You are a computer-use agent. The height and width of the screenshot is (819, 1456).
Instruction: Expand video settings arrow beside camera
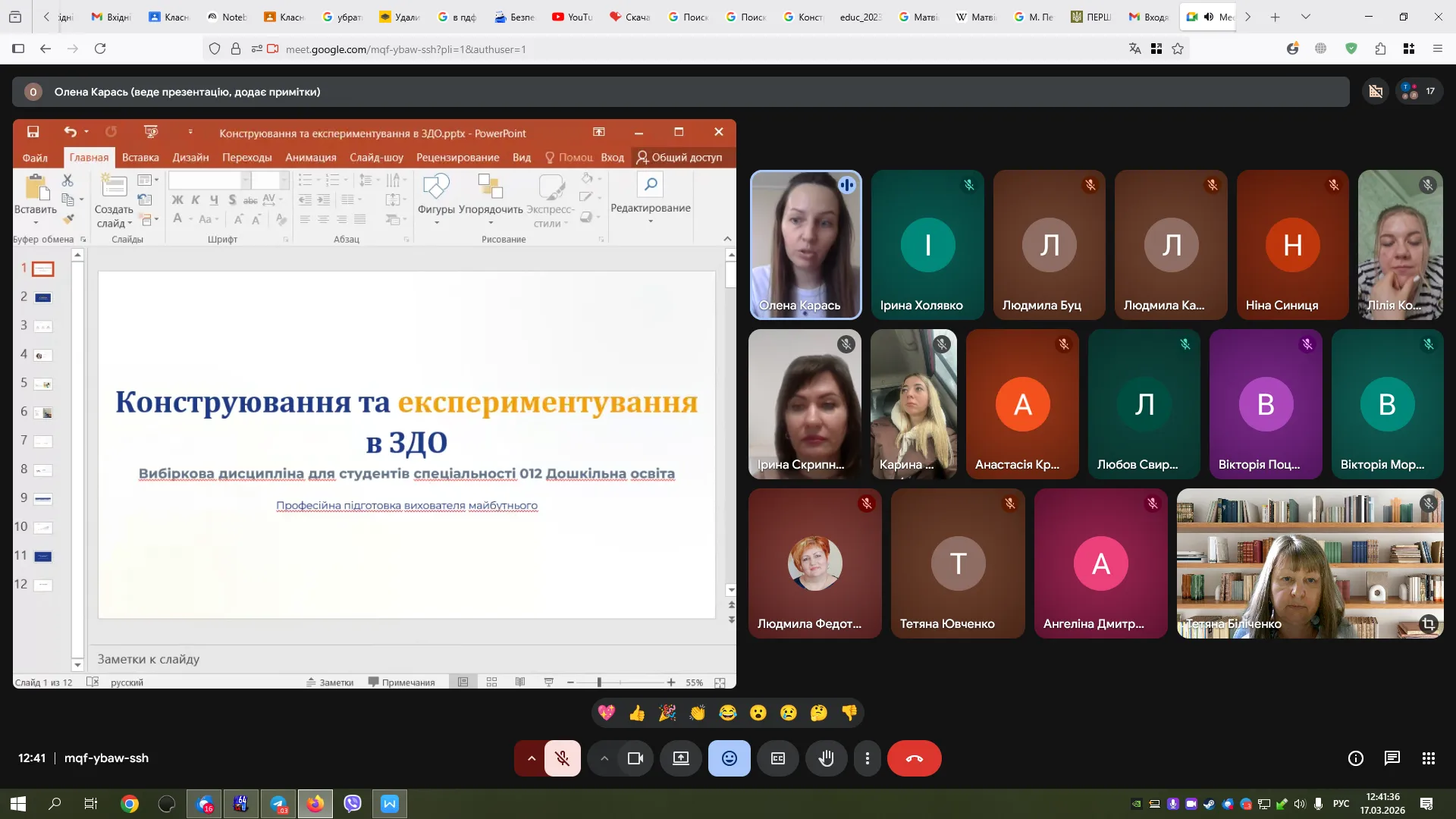click(604, 758)
